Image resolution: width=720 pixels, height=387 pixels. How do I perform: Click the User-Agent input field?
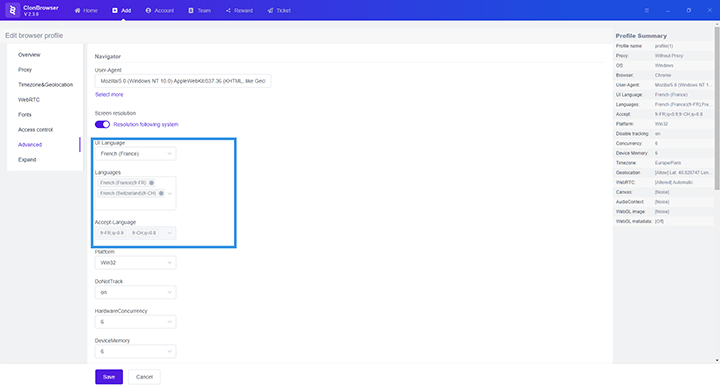pyautogui.click(x=183, y=81)
